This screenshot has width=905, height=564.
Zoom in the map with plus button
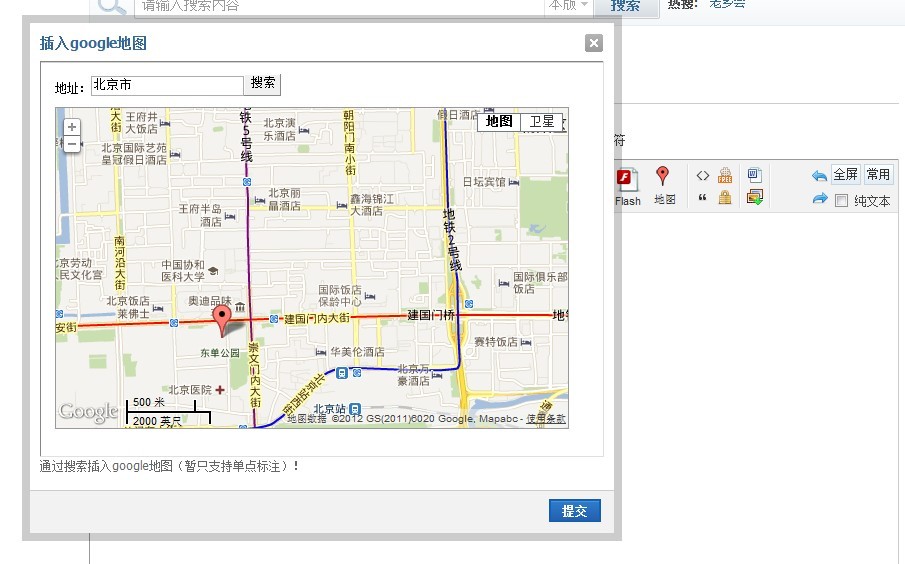coord(72,127)
